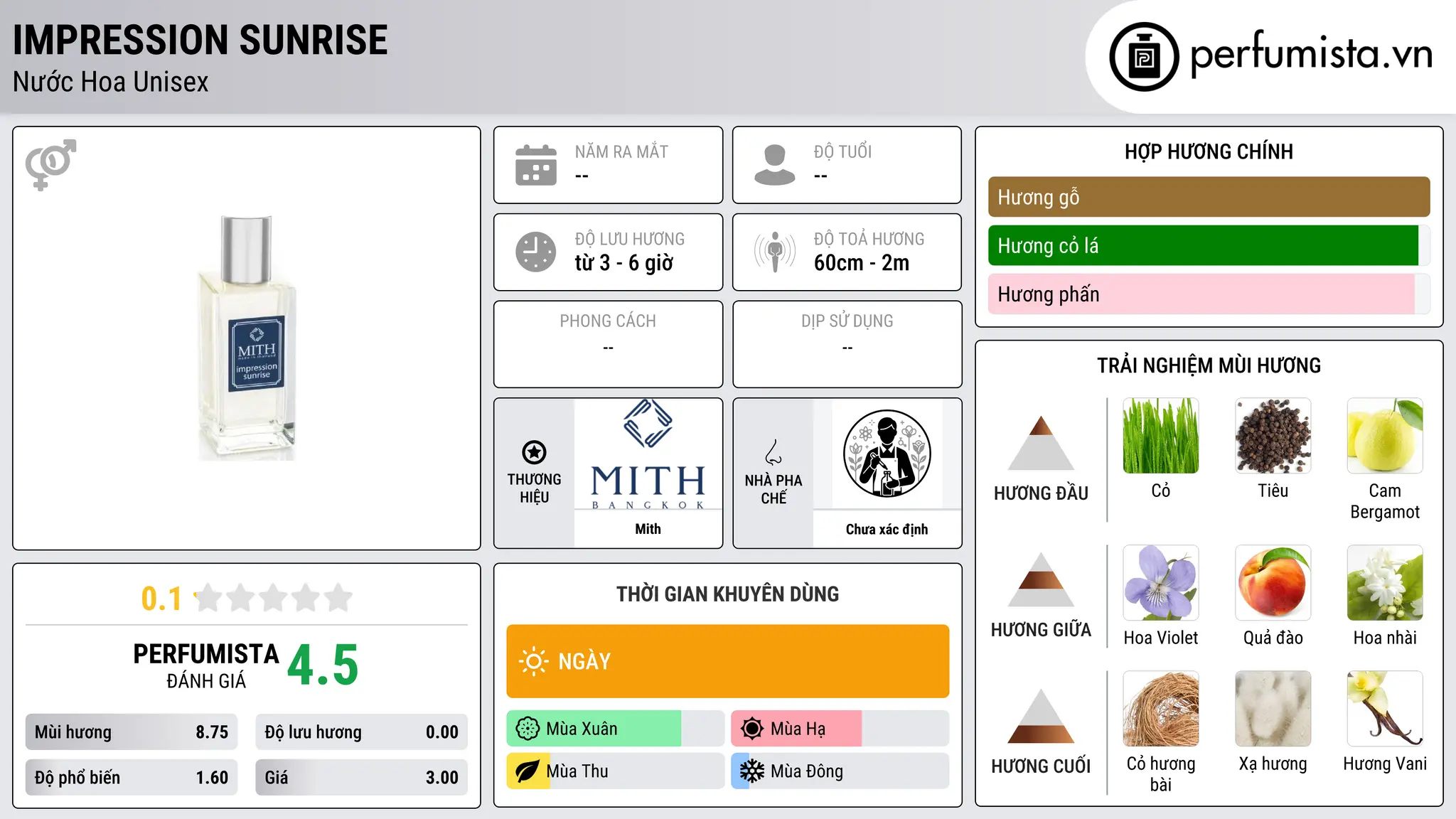Click the clock icon beside Độ lưu hương
The width and height of the screenshot is (1456, 819).
coord(536,252)
